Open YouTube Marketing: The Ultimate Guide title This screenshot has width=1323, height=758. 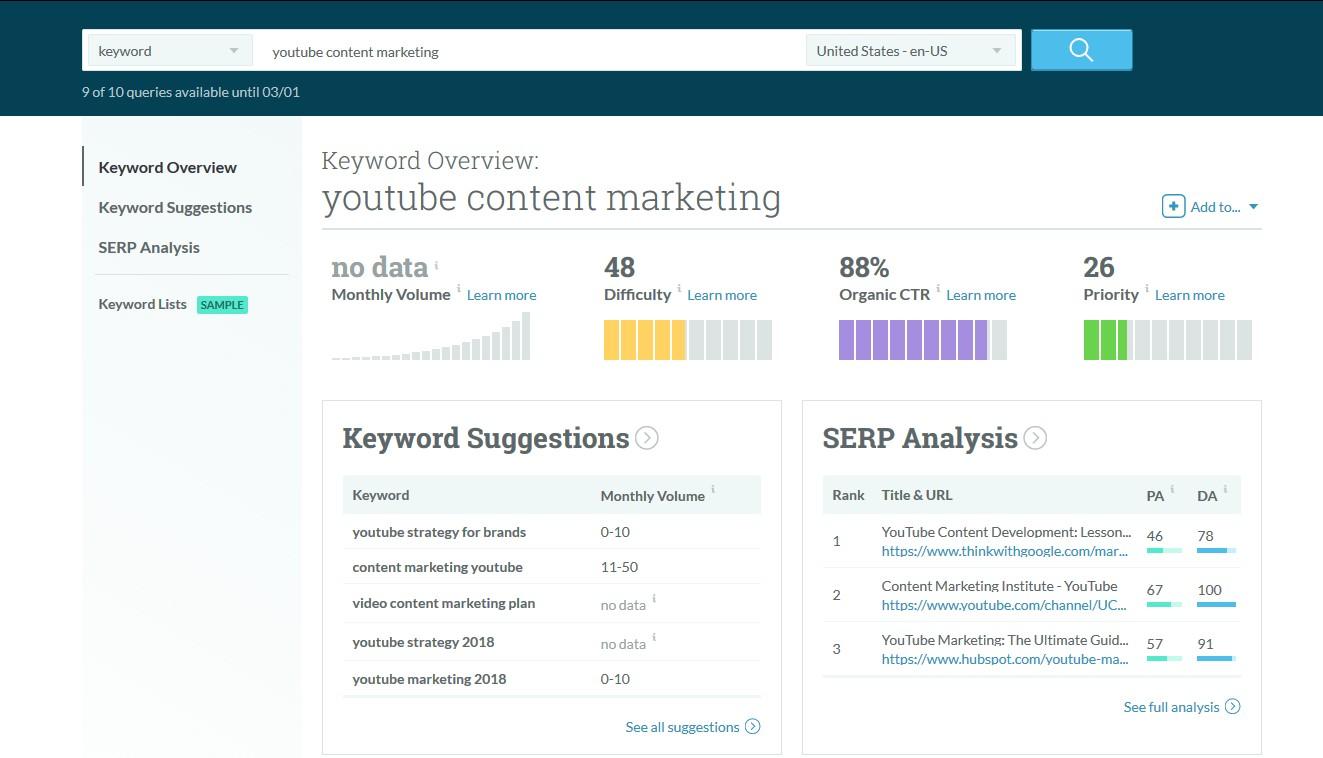pyautogui.click(x=1005, y=640)
